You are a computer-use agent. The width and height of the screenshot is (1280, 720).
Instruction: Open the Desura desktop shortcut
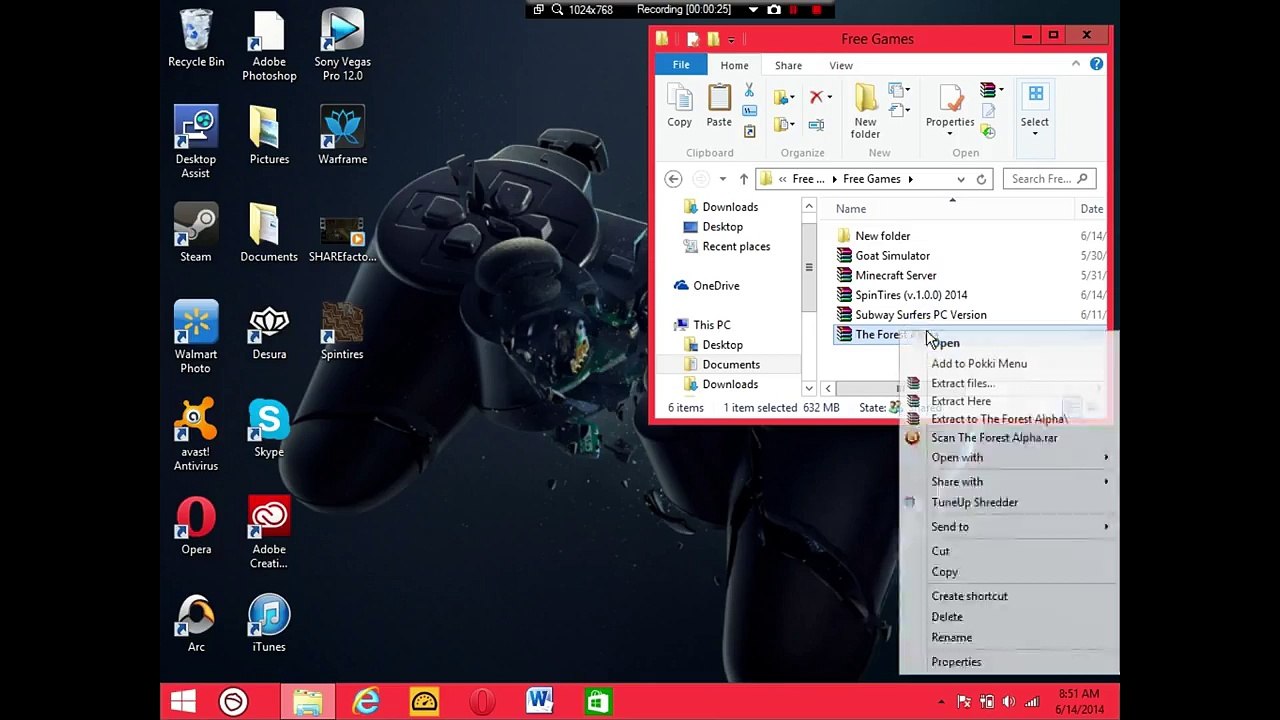(x=269, y=332)
